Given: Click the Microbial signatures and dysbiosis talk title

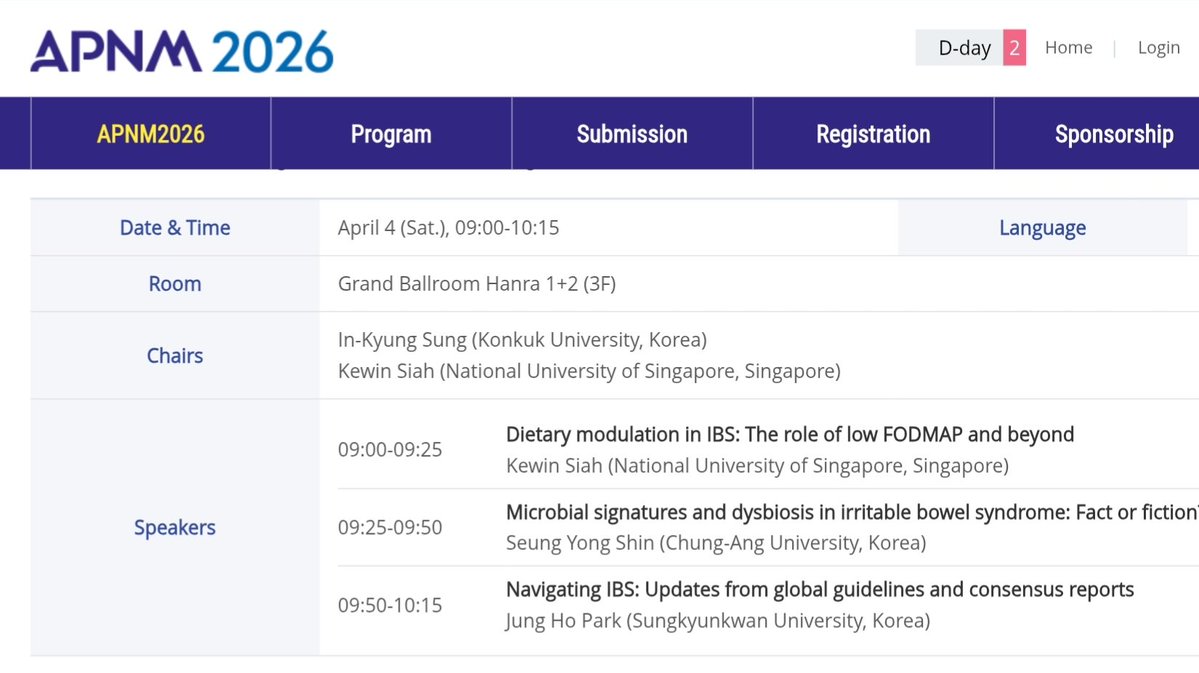Looking at the screenshot, I should pyautogui.click(x=852, y=512).
